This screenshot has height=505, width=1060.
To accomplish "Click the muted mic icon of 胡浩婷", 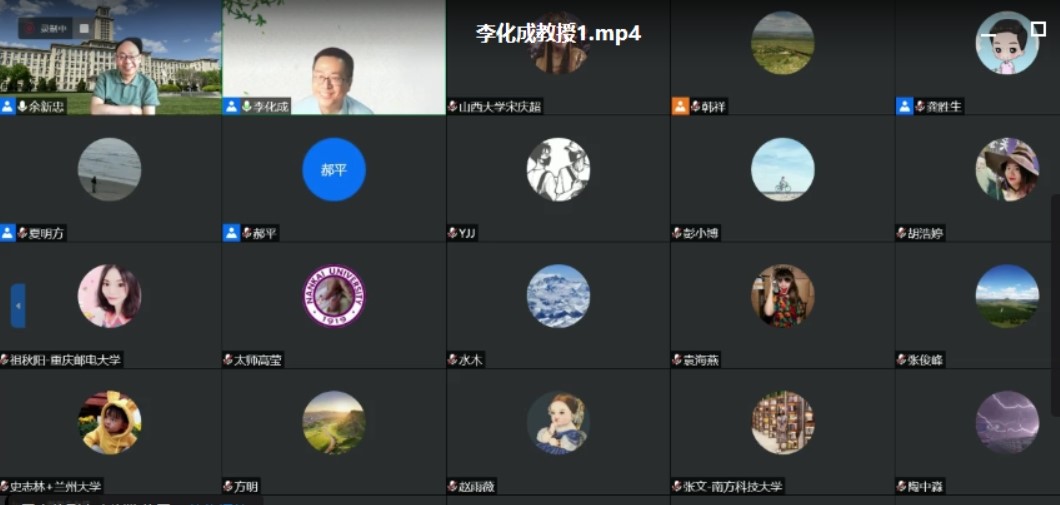I will (901, 233).
